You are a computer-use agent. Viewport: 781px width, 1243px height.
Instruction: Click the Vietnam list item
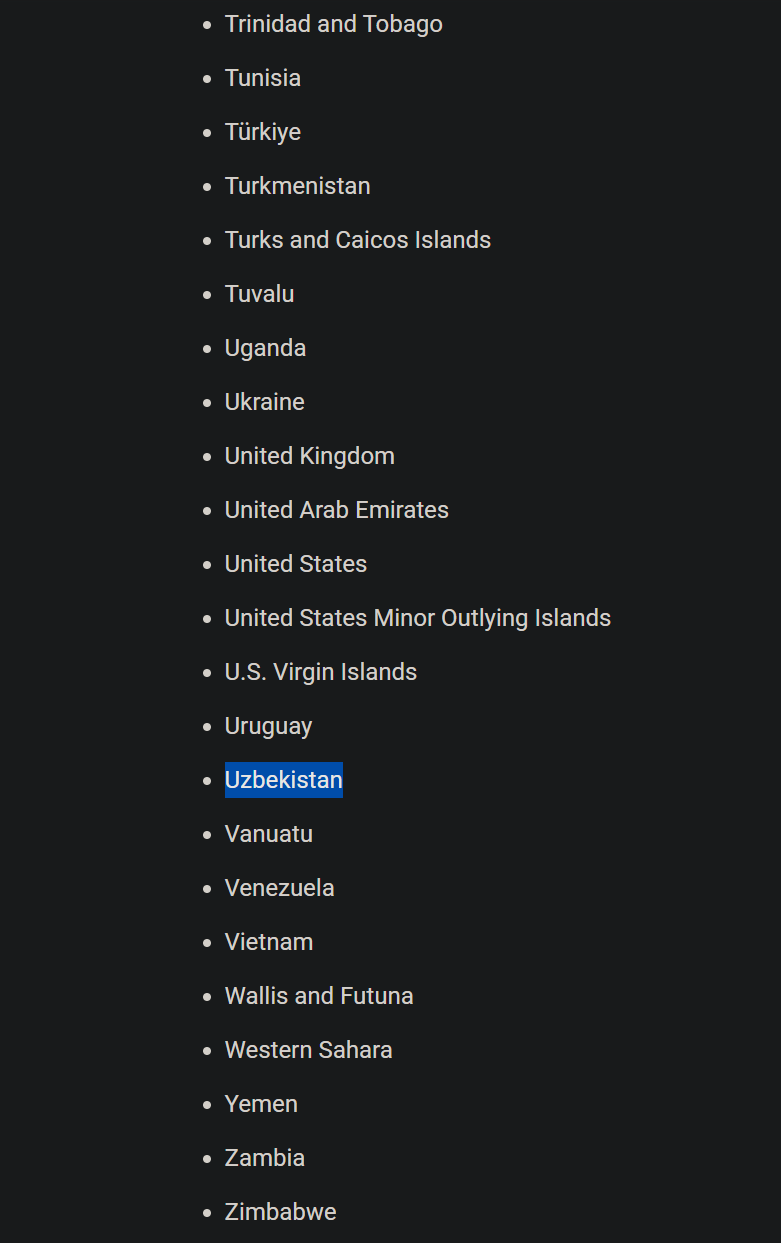pyautogui.click(x=269, y=942)
